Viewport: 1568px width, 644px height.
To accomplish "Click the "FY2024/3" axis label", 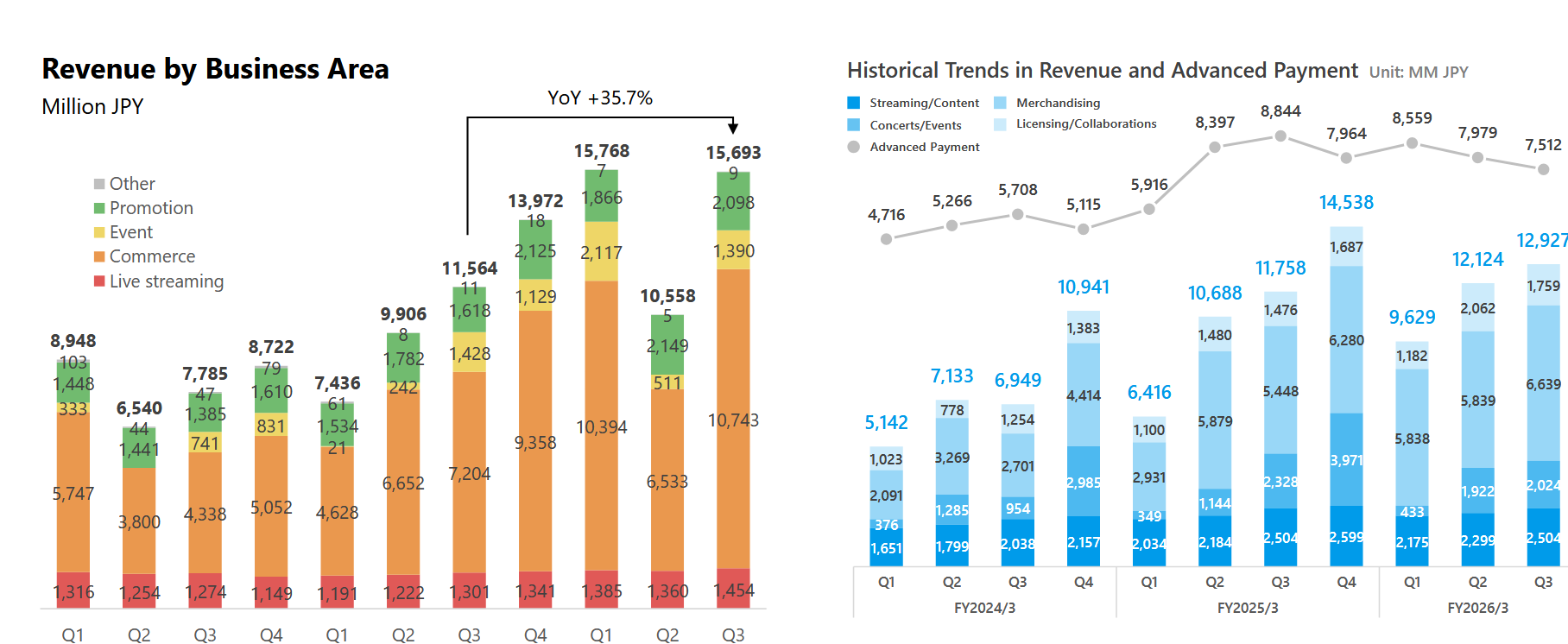I will coord(984,608).
